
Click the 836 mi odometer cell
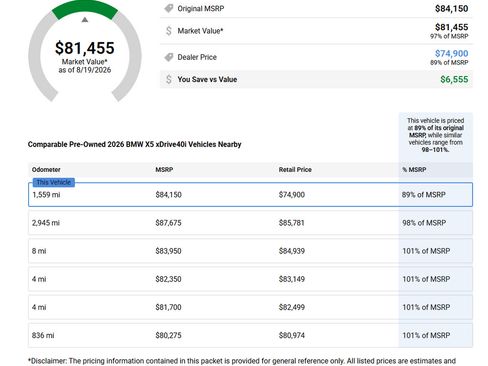[43, 335]
